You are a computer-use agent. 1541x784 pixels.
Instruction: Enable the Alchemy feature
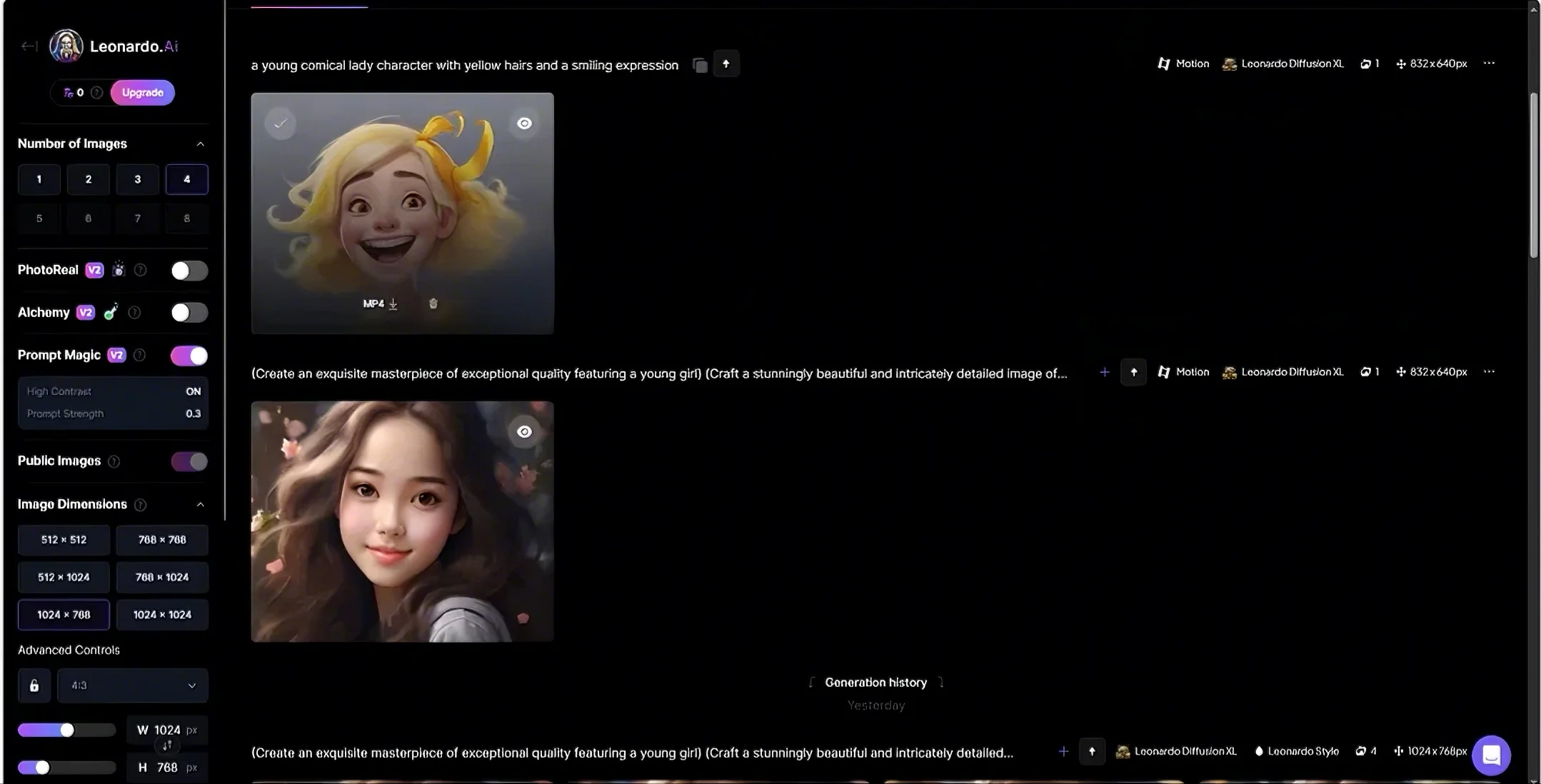click(189, 312)
